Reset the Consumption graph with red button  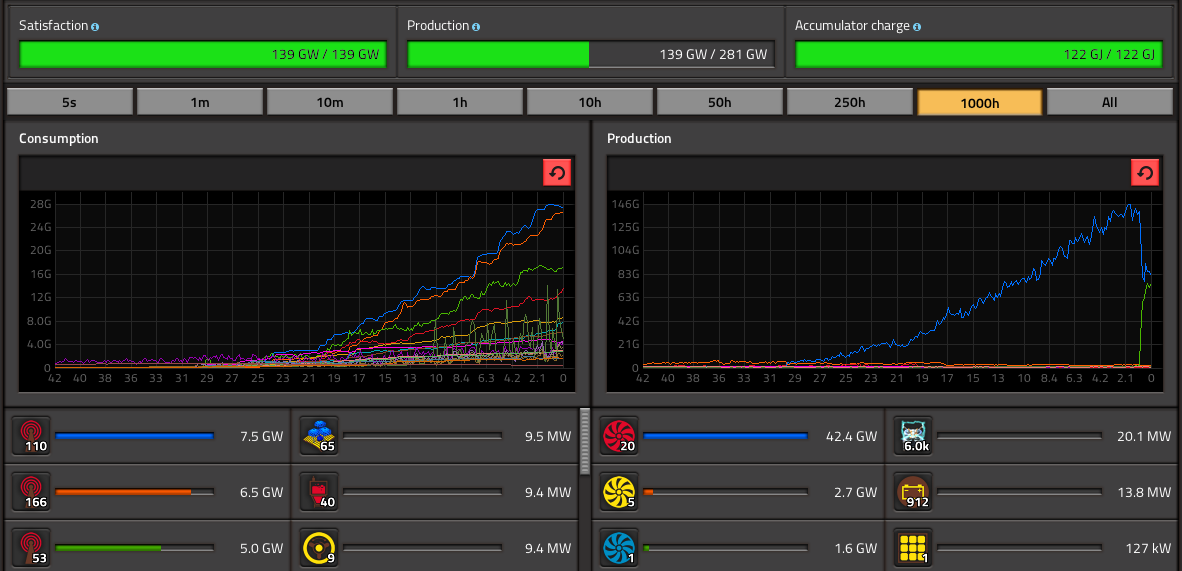pyautogui.click(x=557, y=173)
